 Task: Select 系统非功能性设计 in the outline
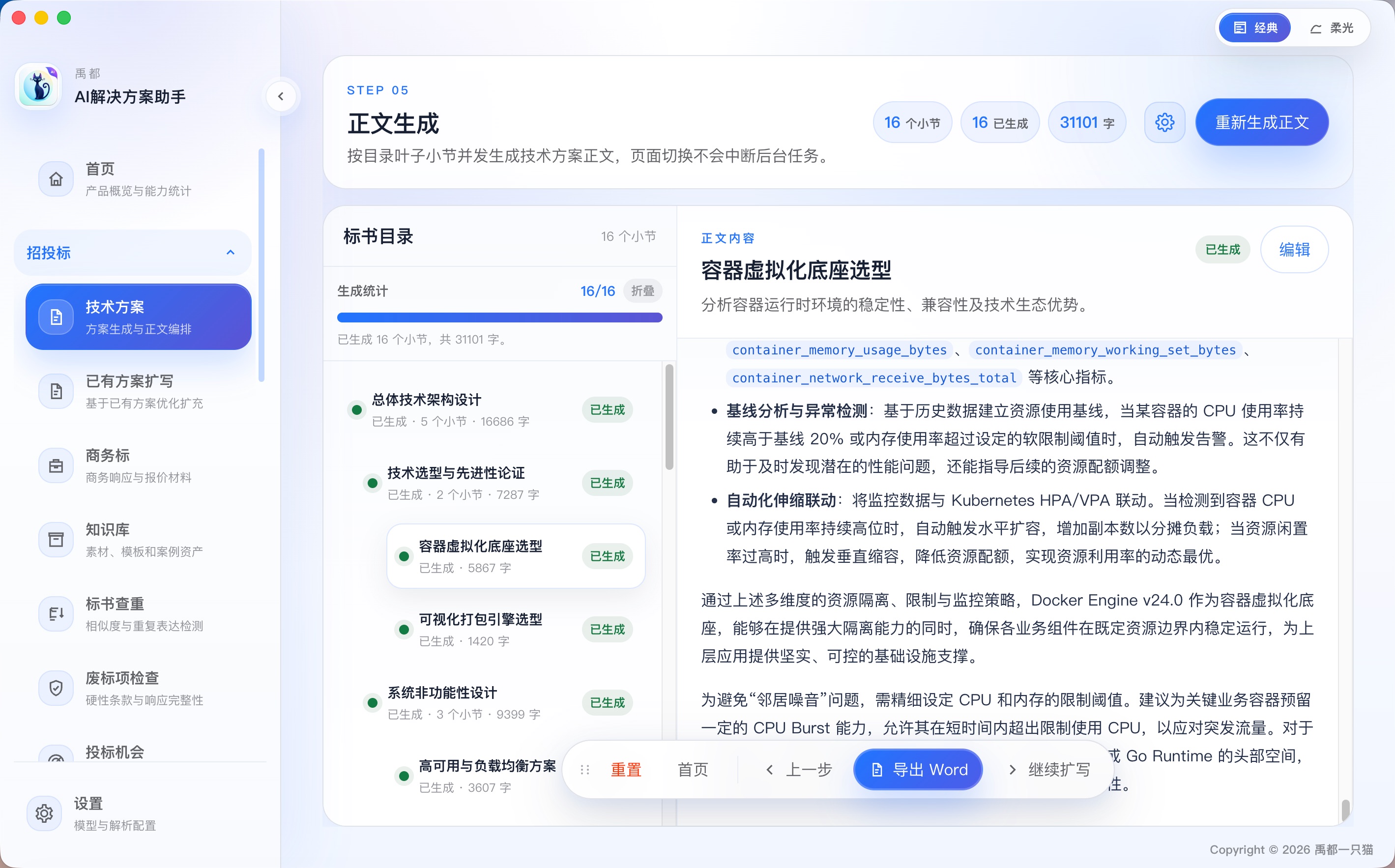(x=500, y=703)
